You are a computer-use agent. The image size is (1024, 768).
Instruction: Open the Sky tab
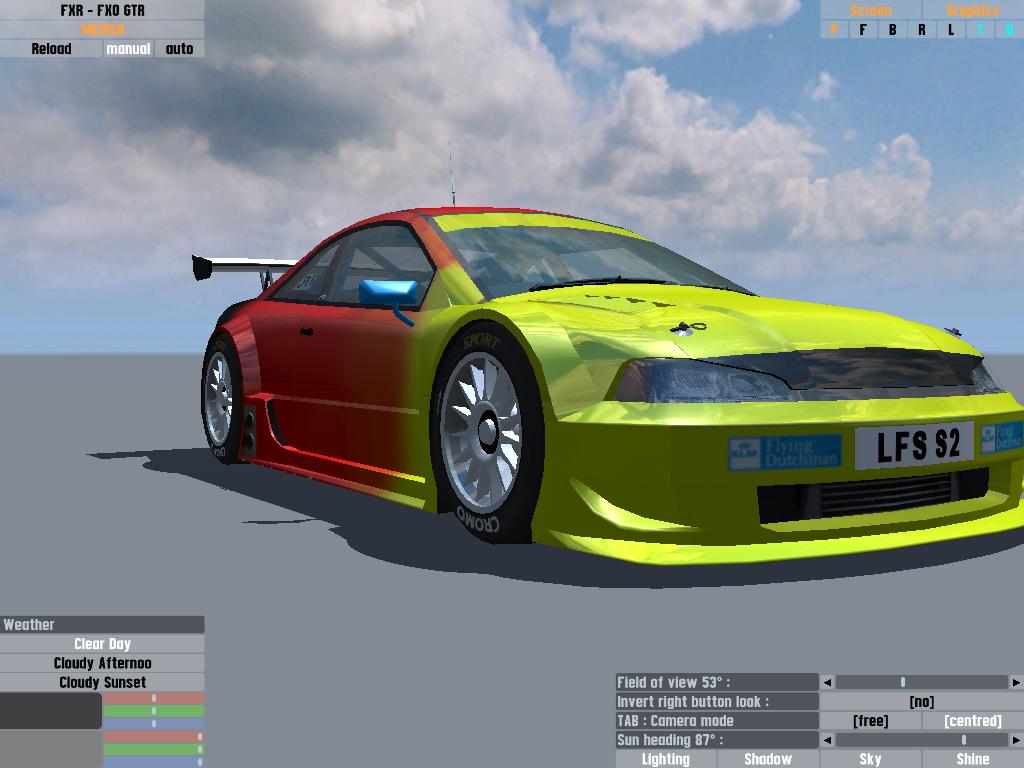click(871, 759)
